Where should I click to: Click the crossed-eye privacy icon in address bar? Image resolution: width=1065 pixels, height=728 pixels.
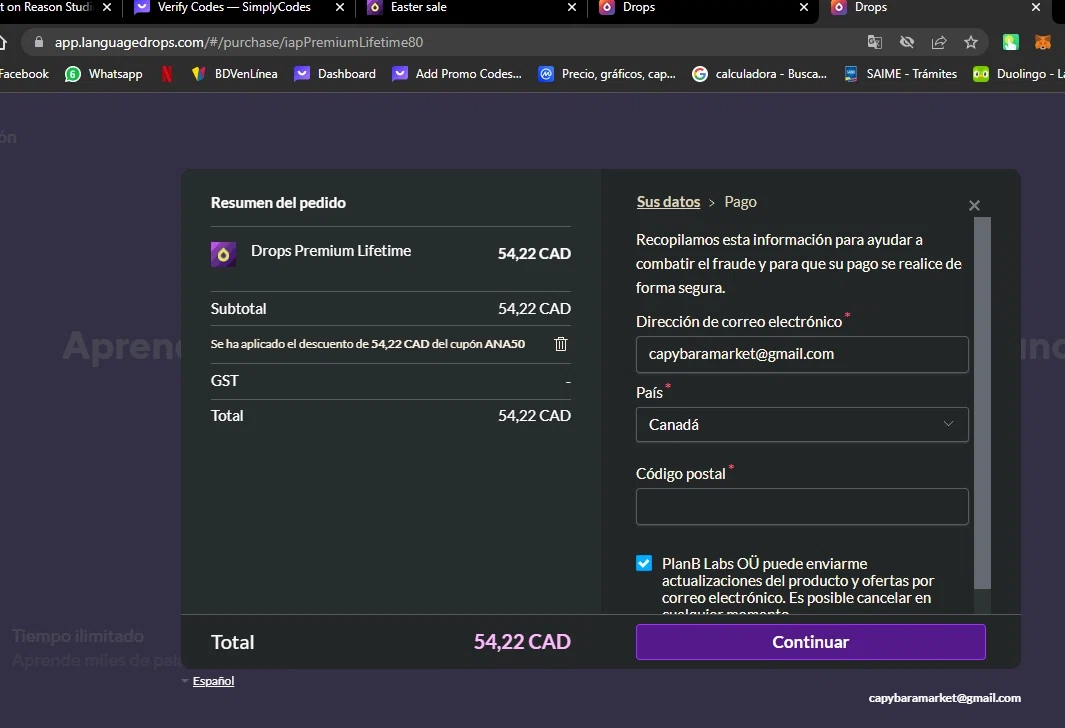pyautogui.click(x=907, y=42)
